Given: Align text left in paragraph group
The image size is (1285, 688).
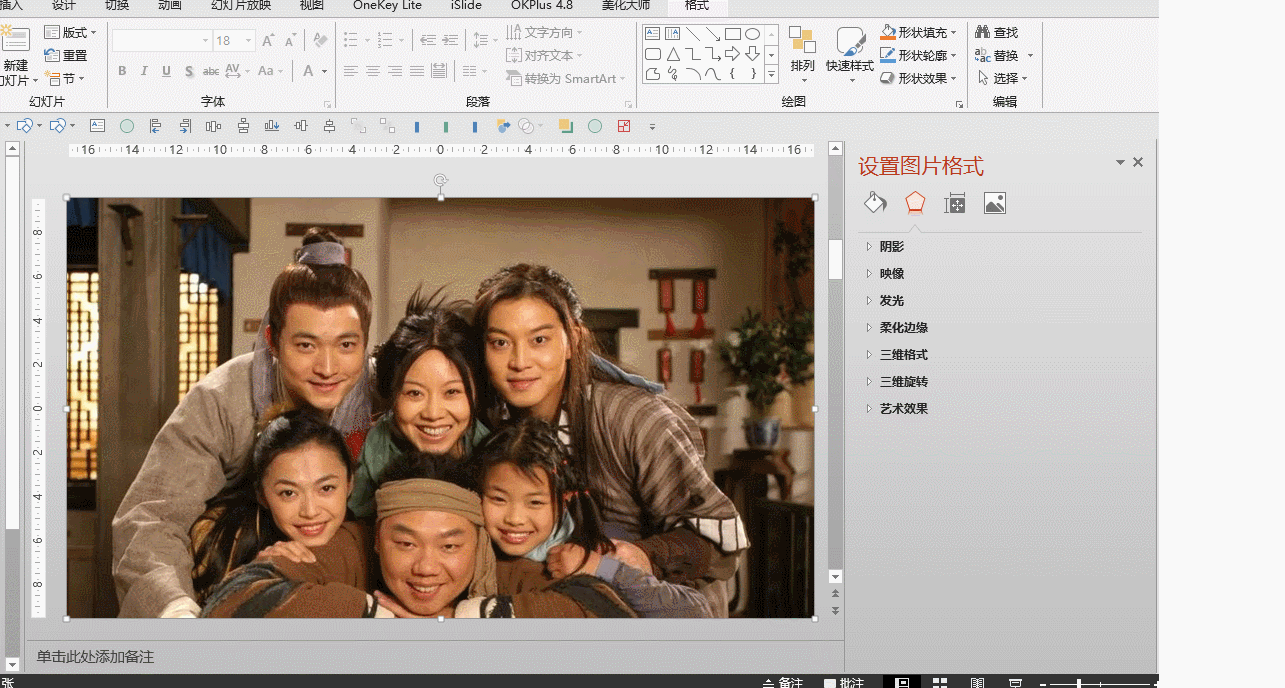Looking at the screenshot, I should click(x=351, y=71).
